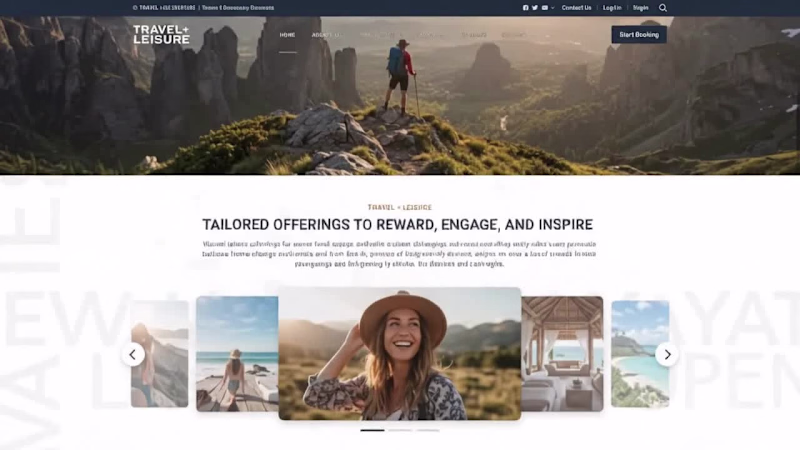Select the rocky cliff woman photo
The image size is (800, 450).
tap(160, 354)
